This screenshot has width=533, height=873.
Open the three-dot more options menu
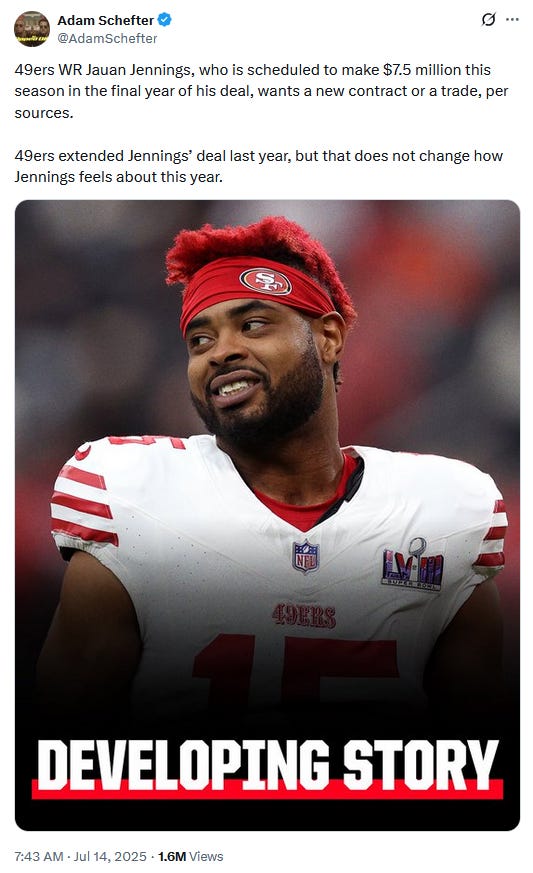(512, 20)
